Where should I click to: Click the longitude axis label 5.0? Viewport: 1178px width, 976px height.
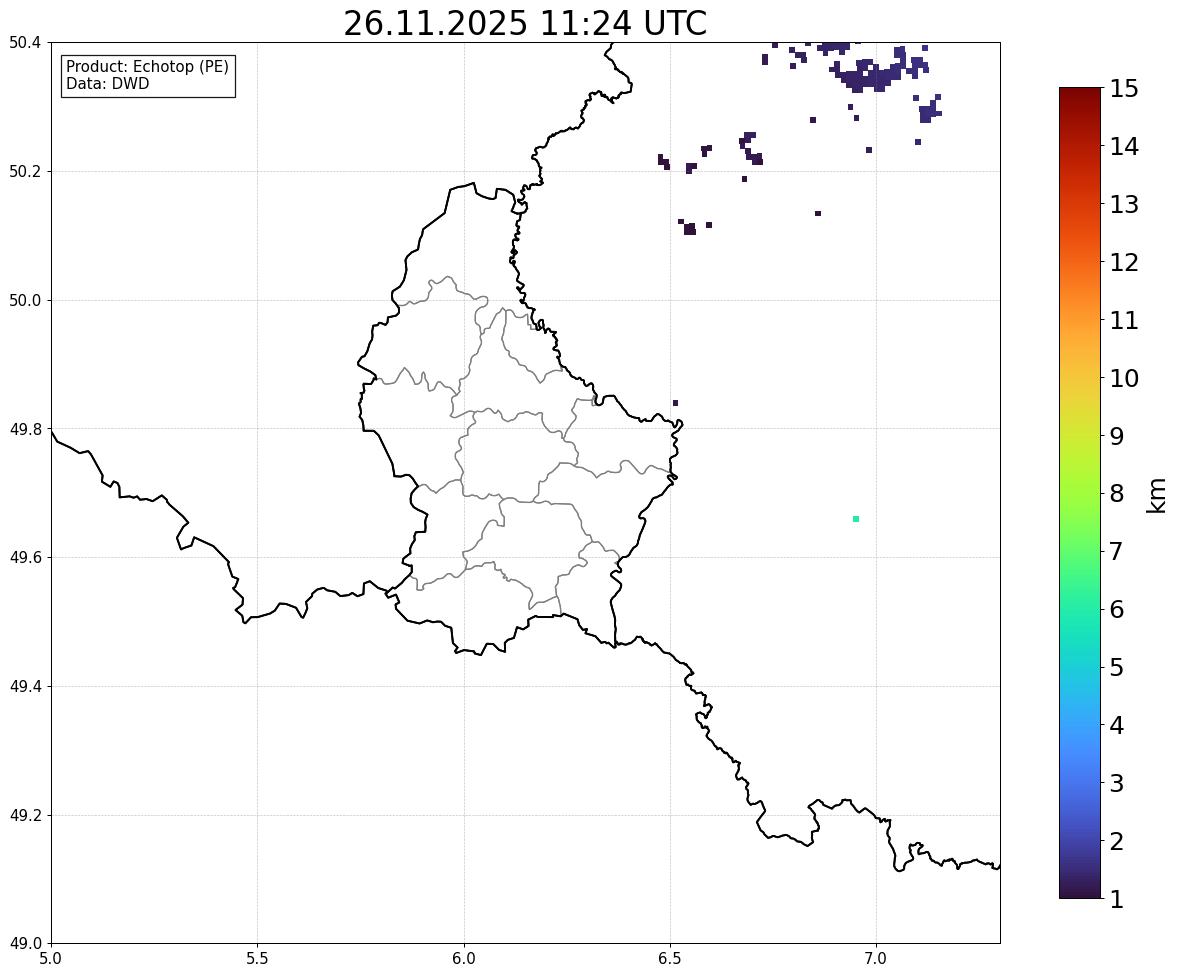pos(51,959)
